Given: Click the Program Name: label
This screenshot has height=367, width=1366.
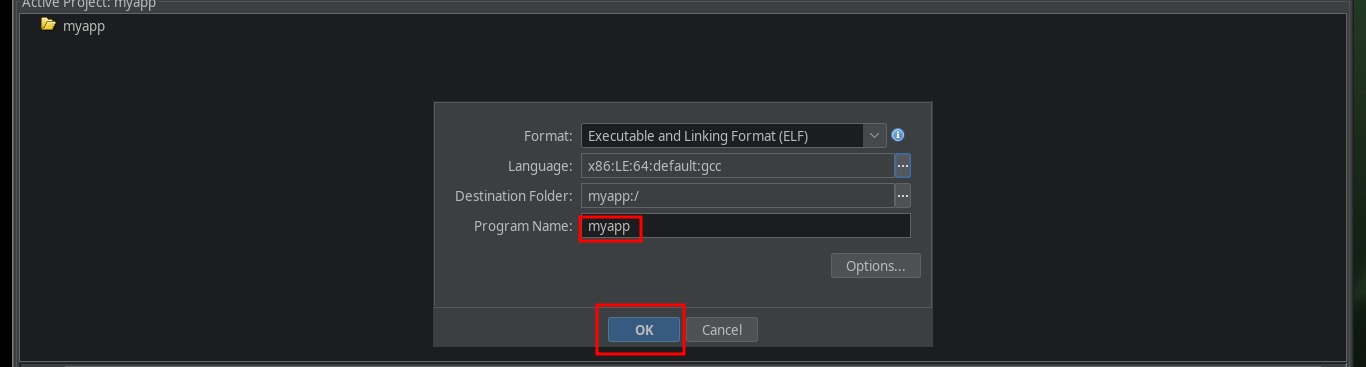Looking at the screenshot, I should click(x=523, y=226).
